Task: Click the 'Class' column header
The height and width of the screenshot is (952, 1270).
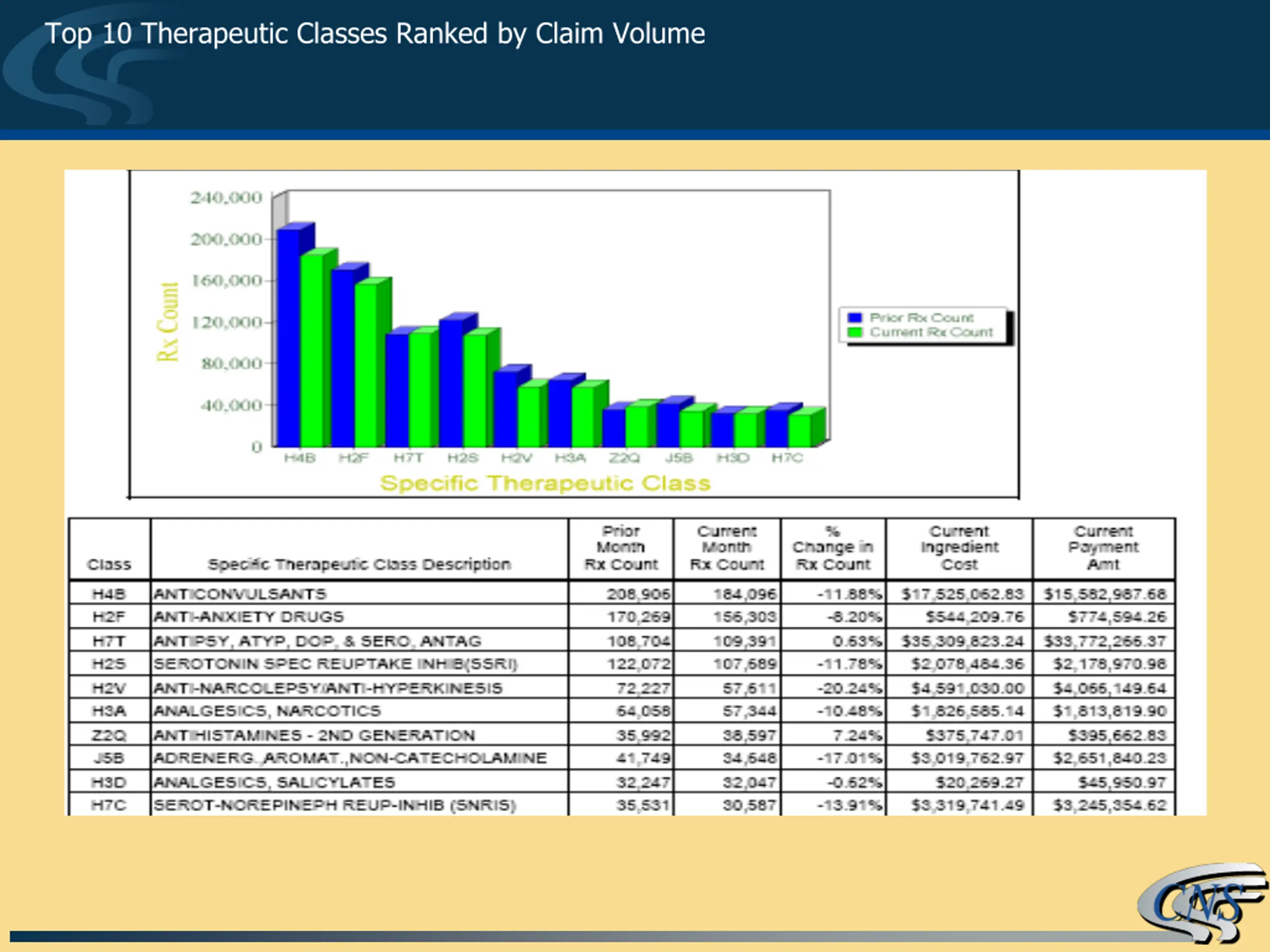Action: pos(109,565)
